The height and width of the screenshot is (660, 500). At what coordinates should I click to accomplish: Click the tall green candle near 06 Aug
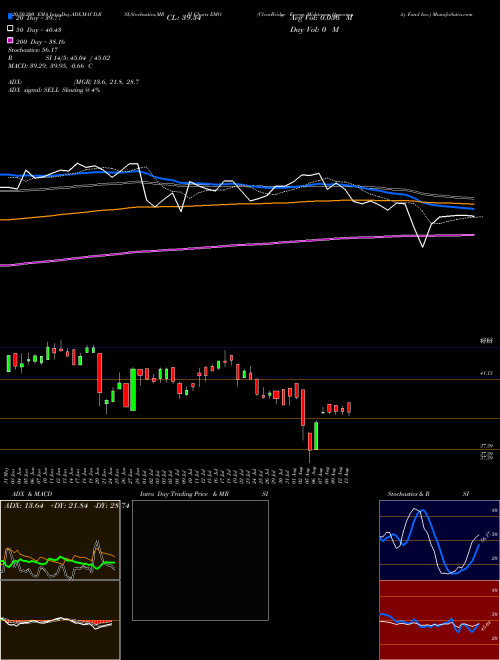point(316,436)
